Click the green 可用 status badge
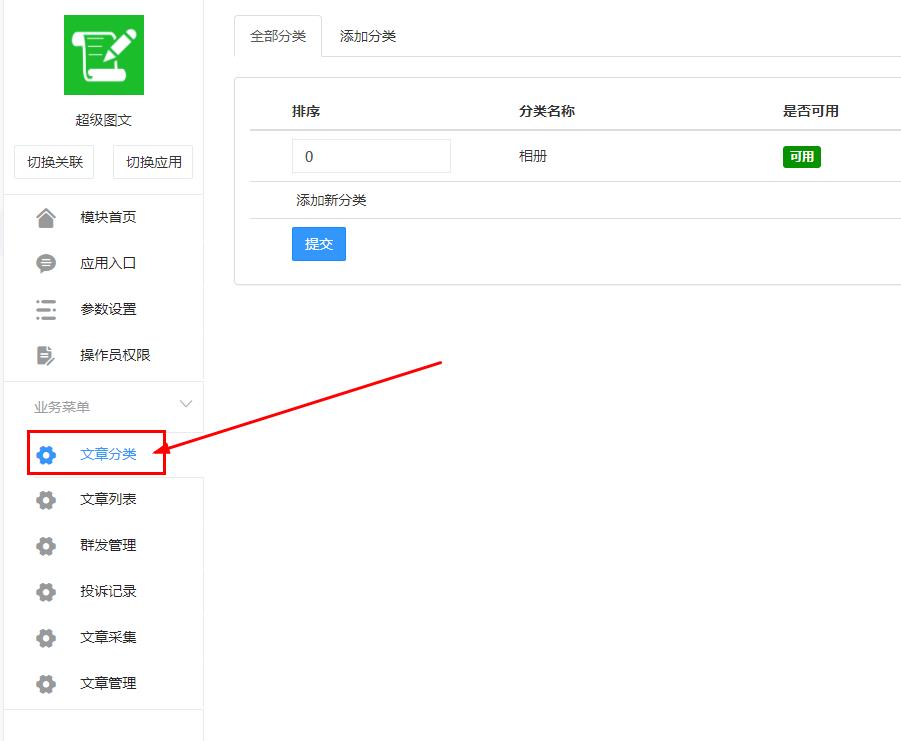The height and width of the screenshot is (741, 901). point(802,157)
